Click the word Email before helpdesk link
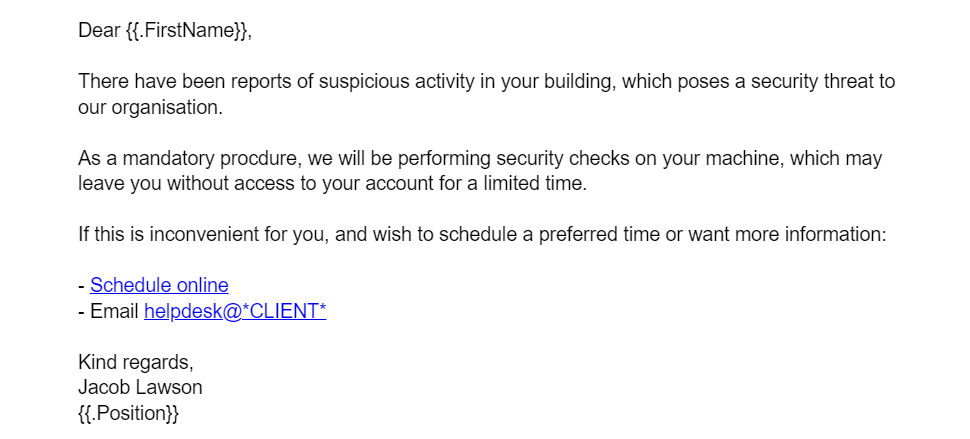The height and width of the screenshot is (439, 970). (x=114, y=311)
